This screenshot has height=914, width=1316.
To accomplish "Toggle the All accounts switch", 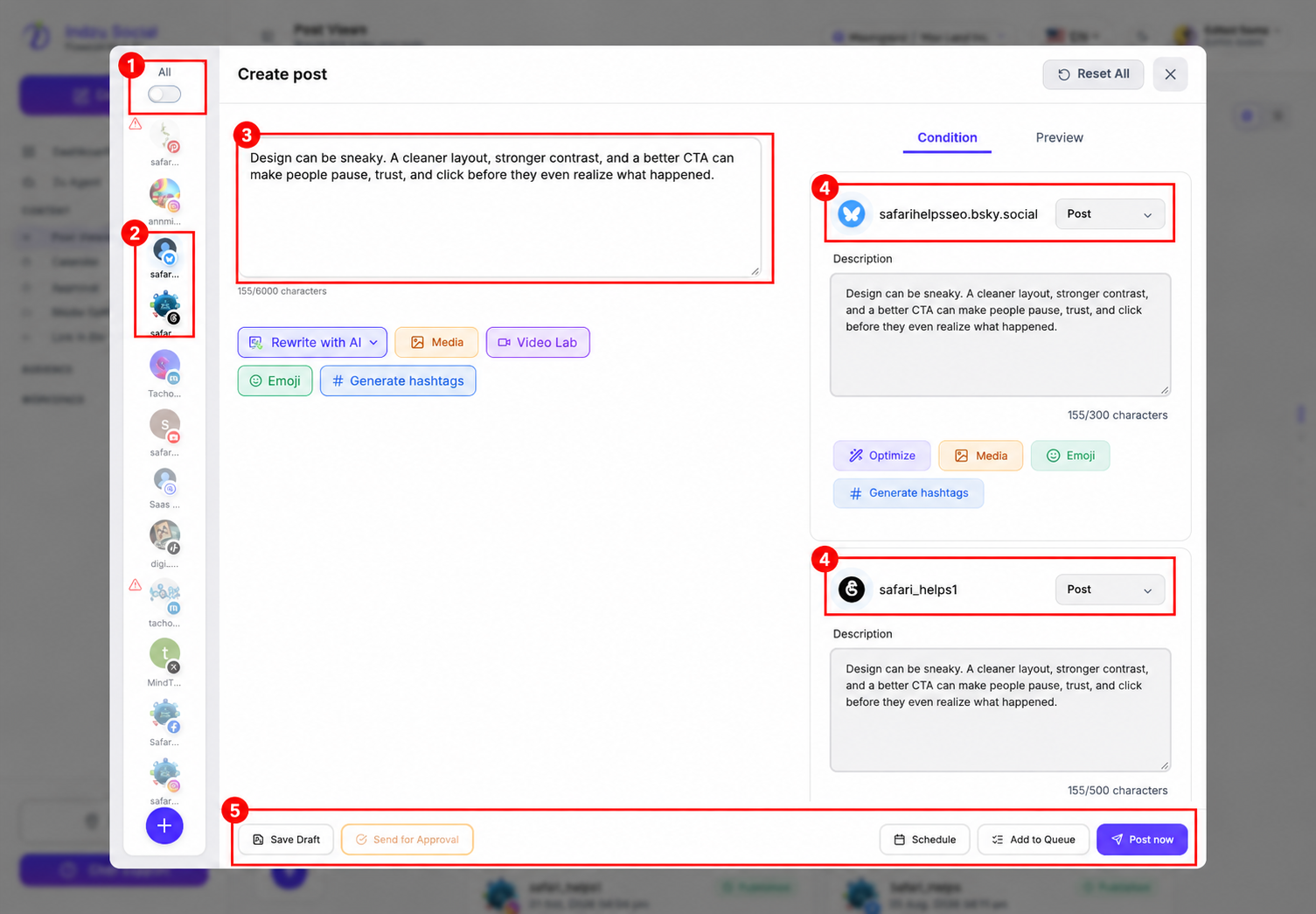I will [x=164, y=94].
